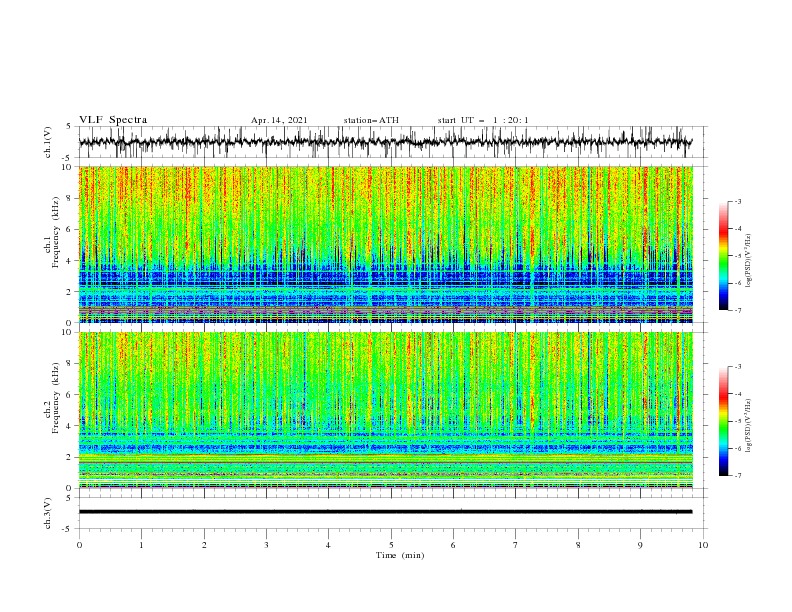Click time axis tick label "6"
Screen dimensions: 792x612
pos(453,545)
